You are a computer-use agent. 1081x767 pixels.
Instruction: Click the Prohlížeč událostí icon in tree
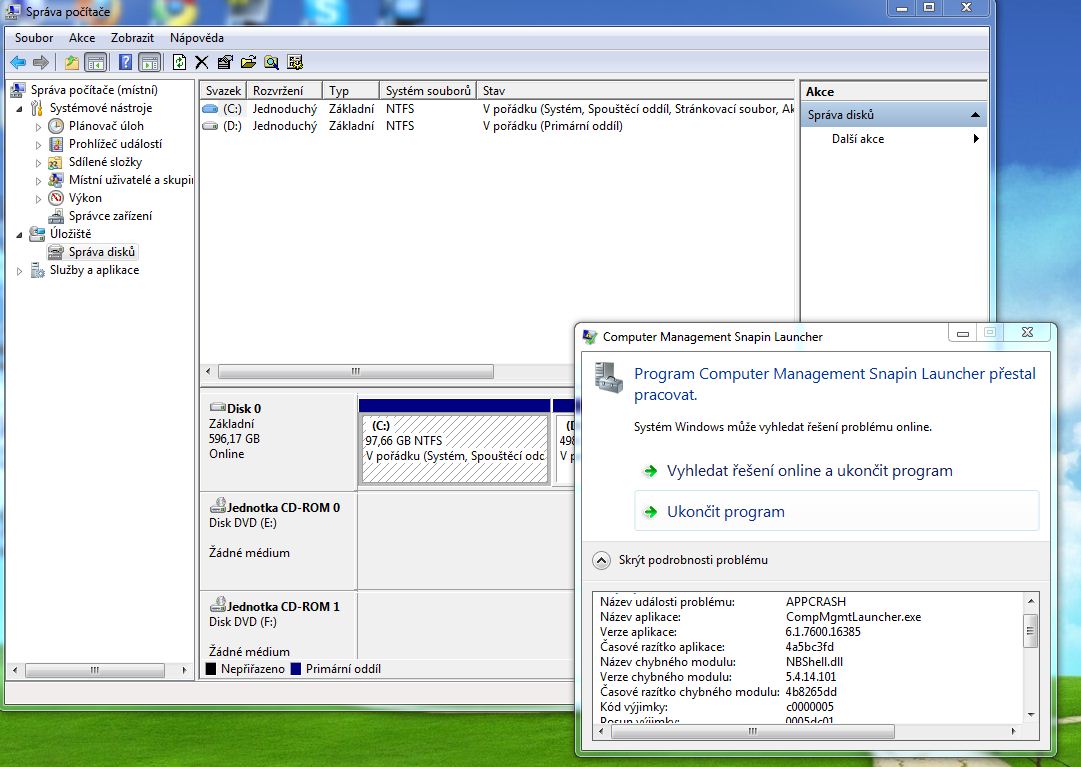coord(56,144)
